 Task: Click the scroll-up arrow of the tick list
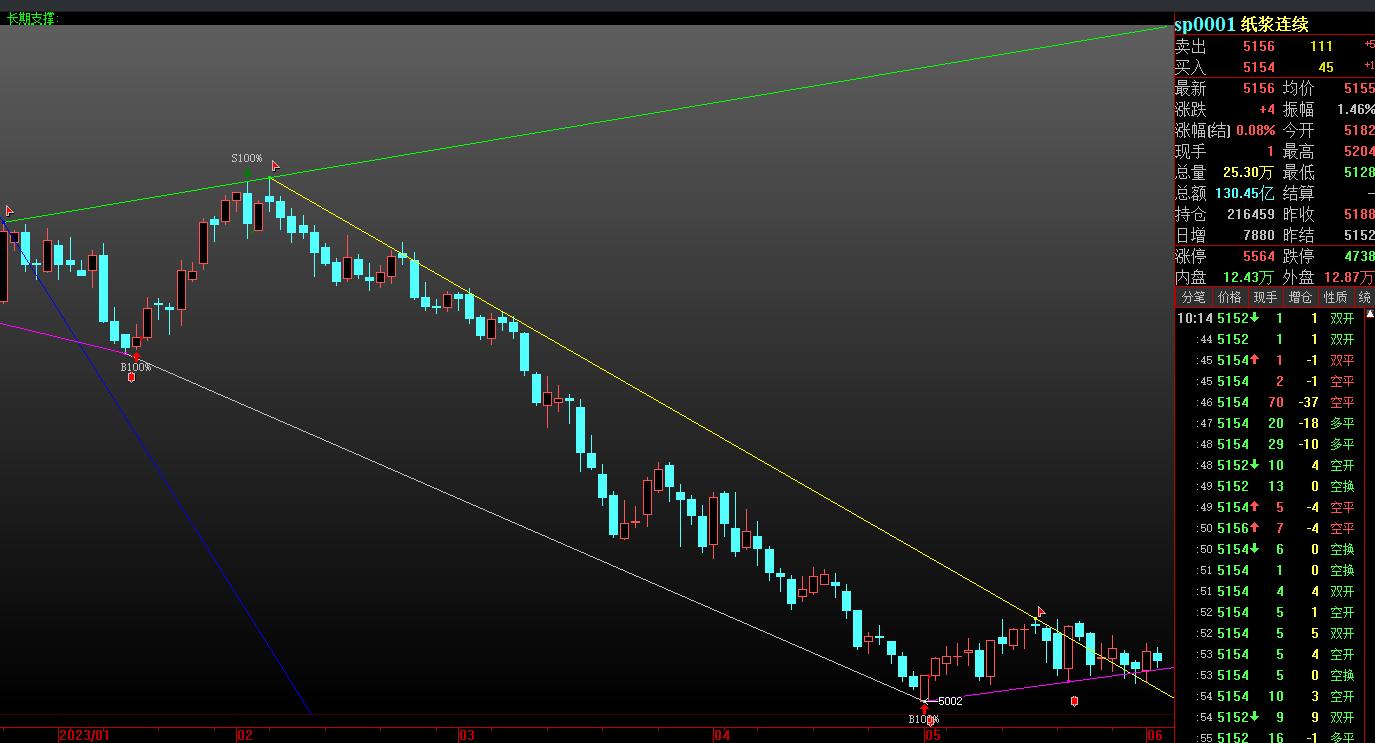tap(1369, 314)
